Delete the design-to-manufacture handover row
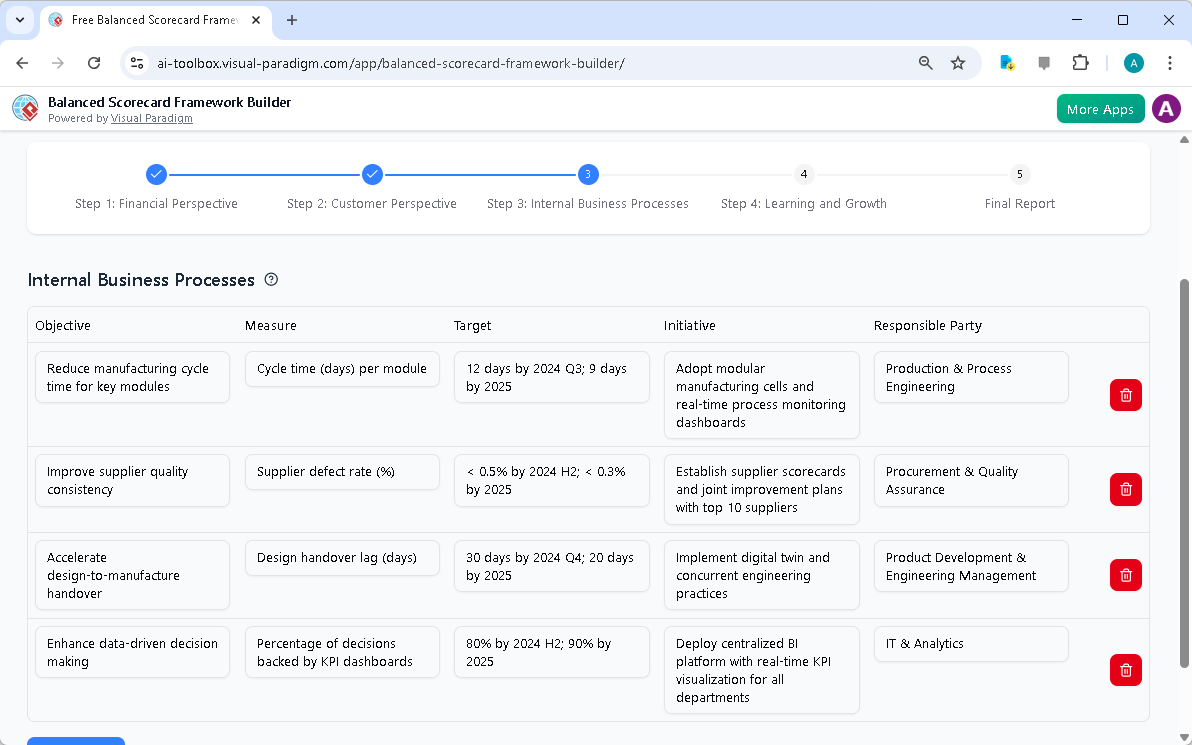This screenshot has width=1192, height=745. [1125, 575]
